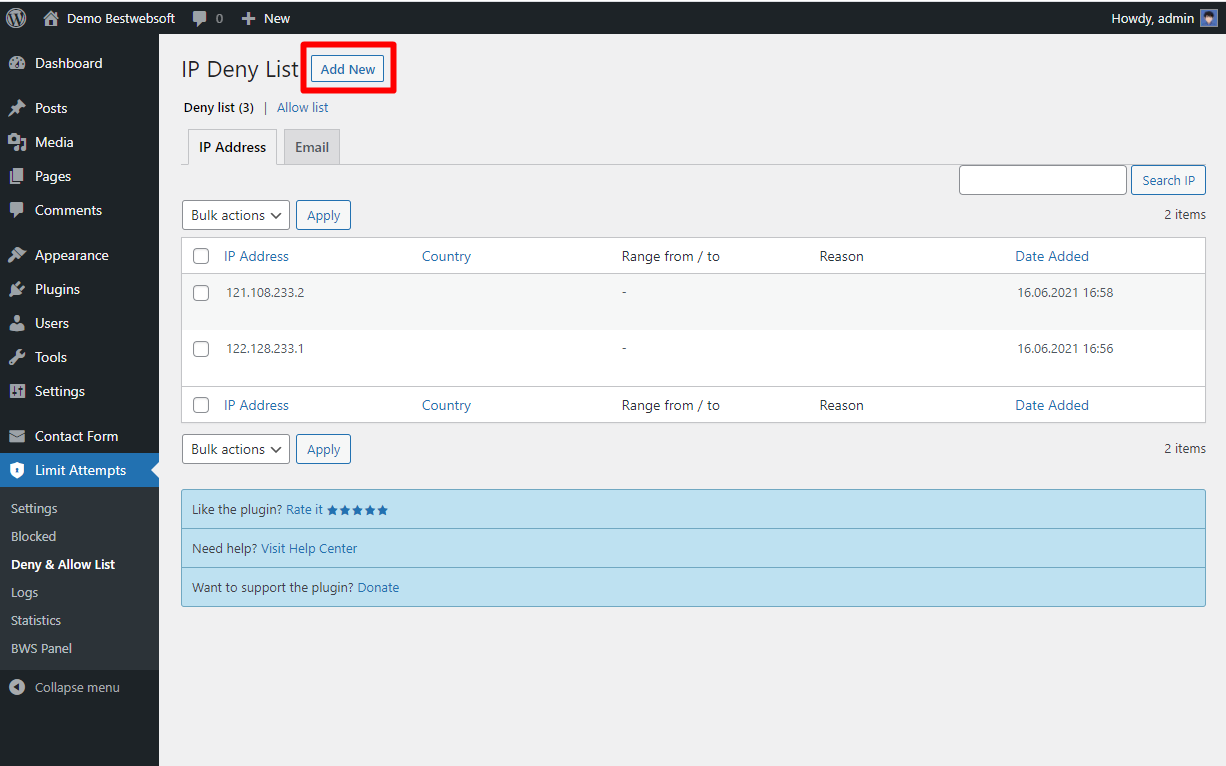Click the Pages icon in sidebar
Screen dimensions: 1226x766
pos(17,176)
